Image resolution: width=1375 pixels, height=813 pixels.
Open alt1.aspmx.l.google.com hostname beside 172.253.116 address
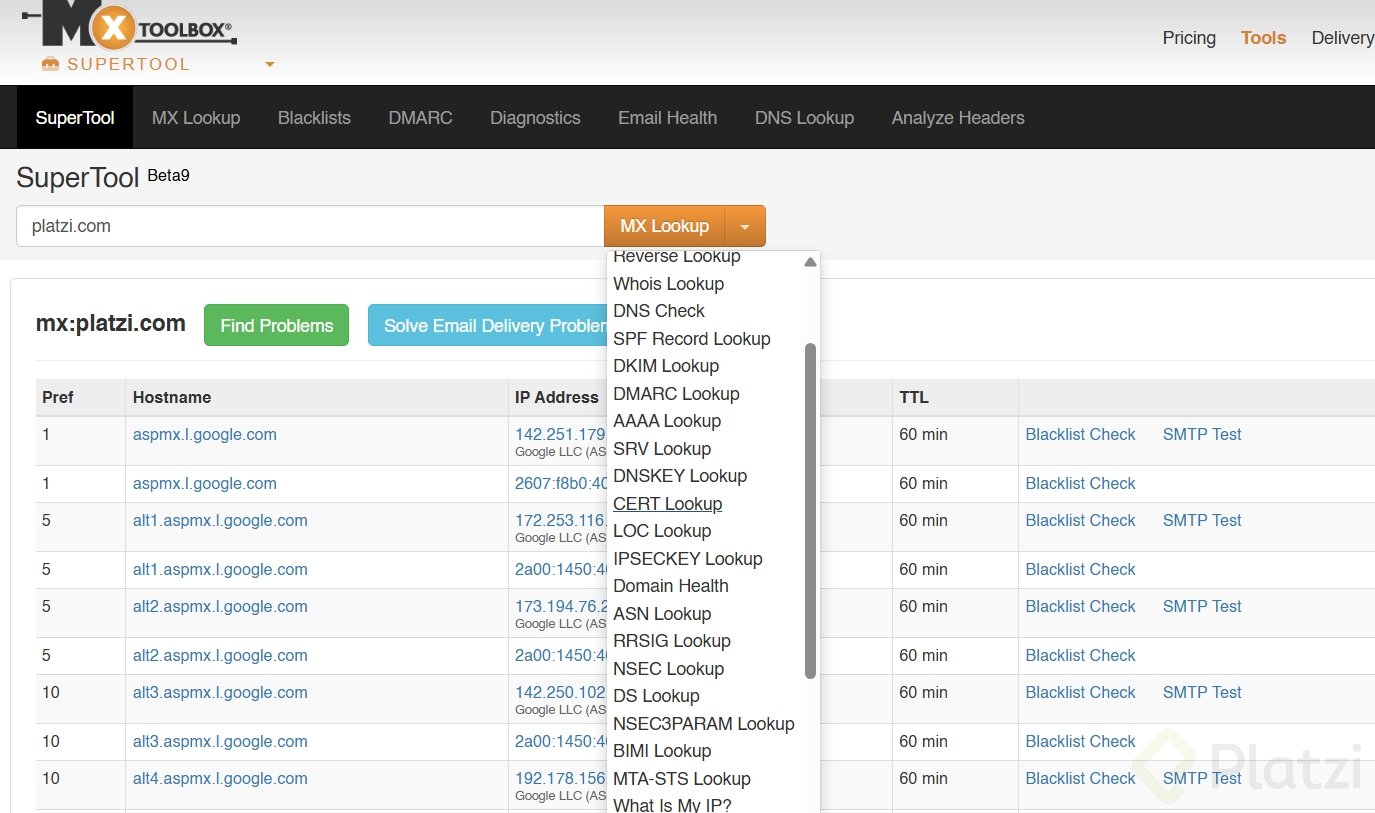pos(220,521)
